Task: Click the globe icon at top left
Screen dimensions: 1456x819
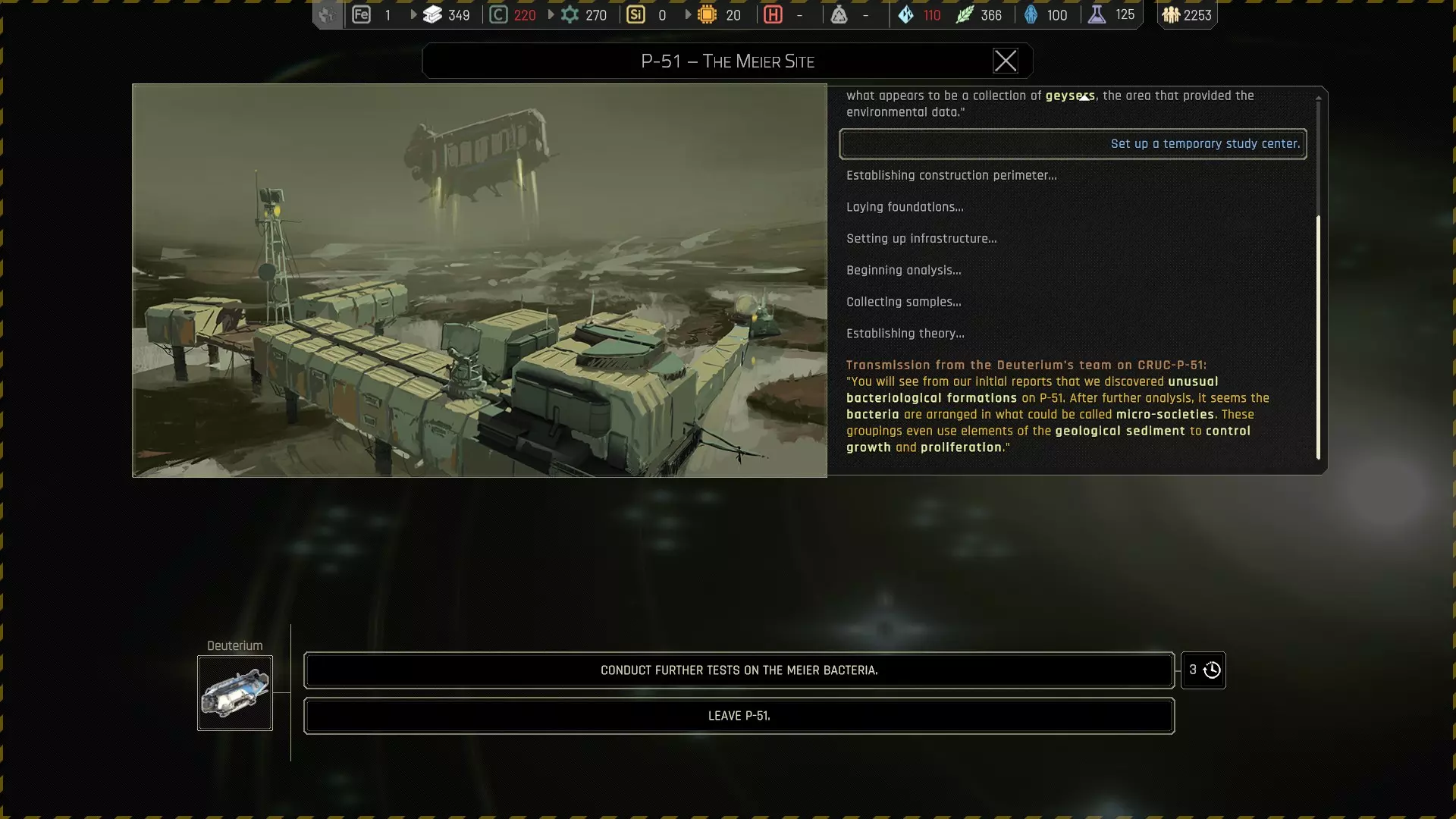Action: tap(327, 15)
